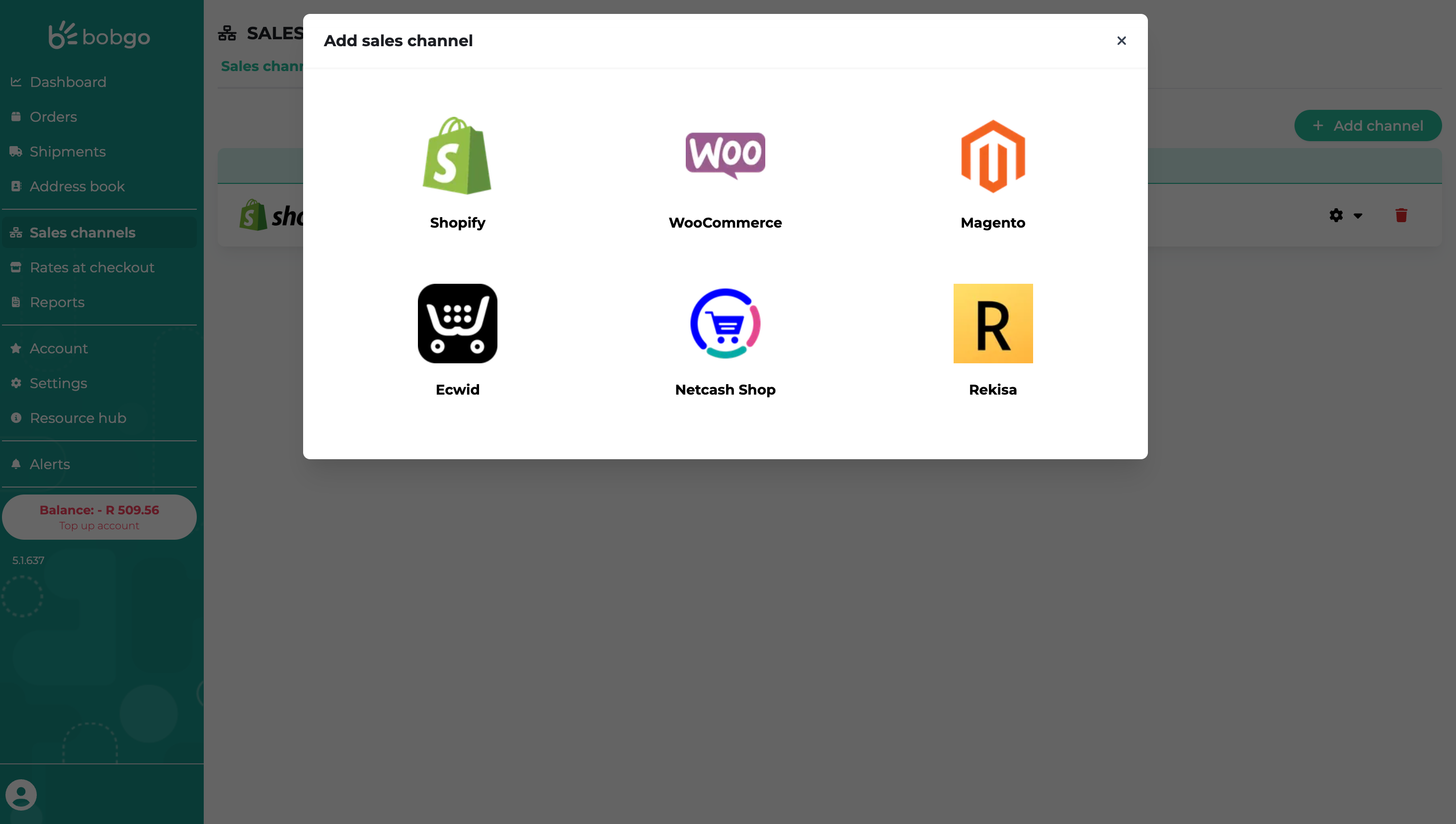Screen dimensions: 1456x824
Task: Delete the Shopify channel with trash icon
Action: [1401, 215]
